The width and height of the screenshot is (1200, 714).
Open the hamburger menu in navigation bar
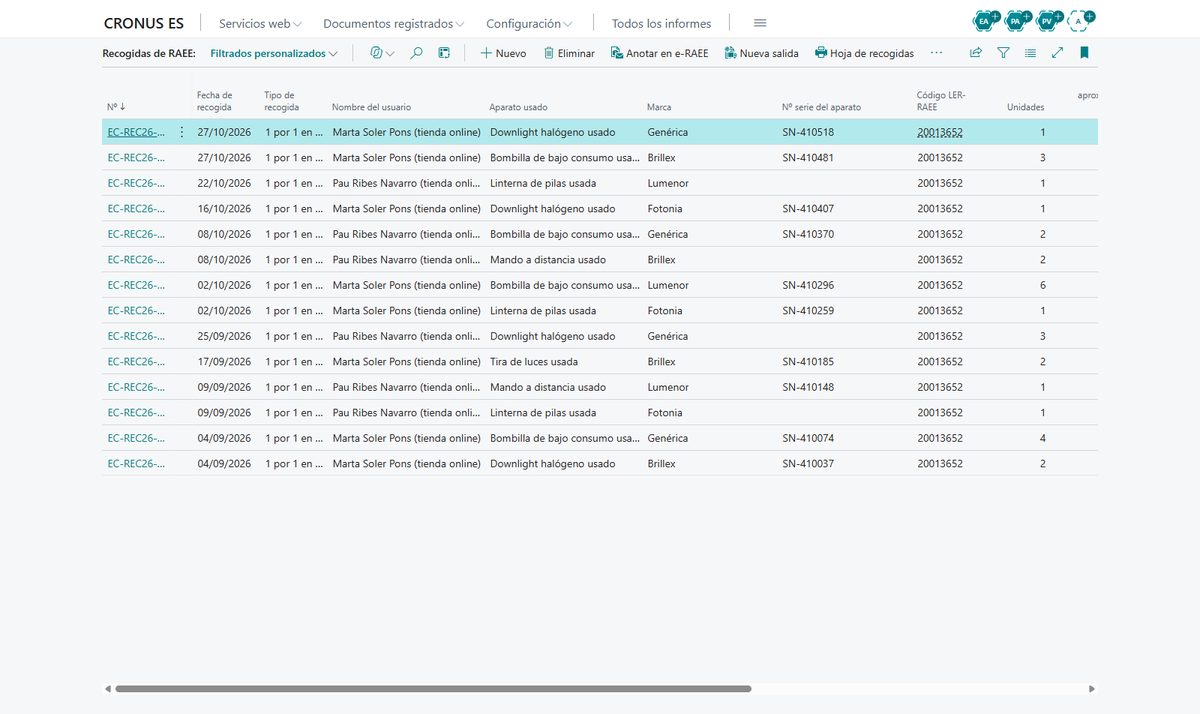[x=760, y=23]
